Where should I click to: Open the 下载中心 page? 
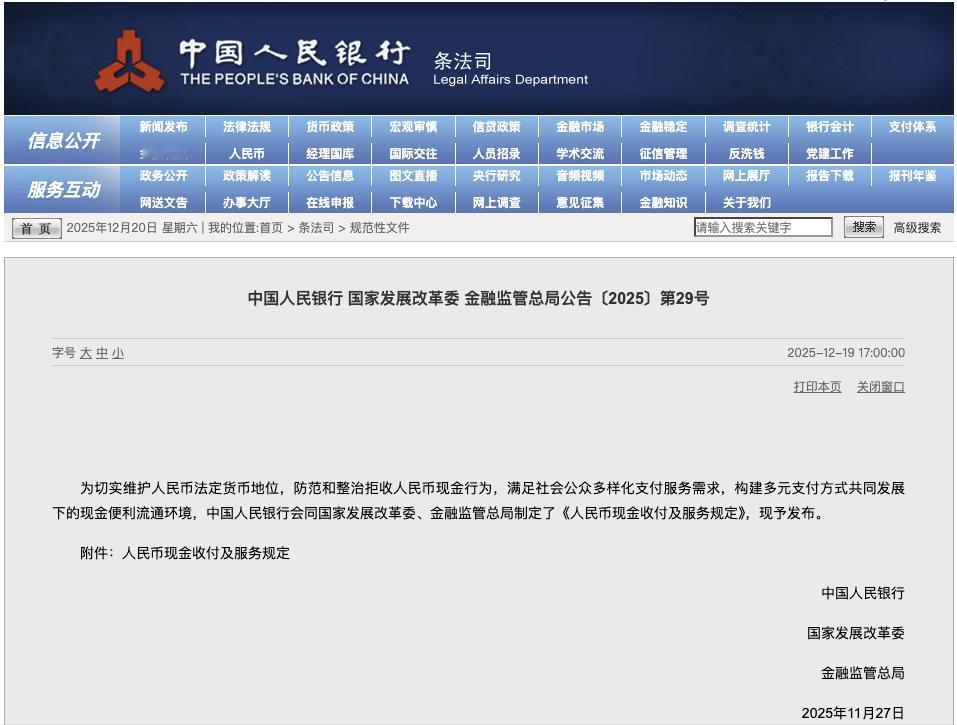click(x=414, y=202)
